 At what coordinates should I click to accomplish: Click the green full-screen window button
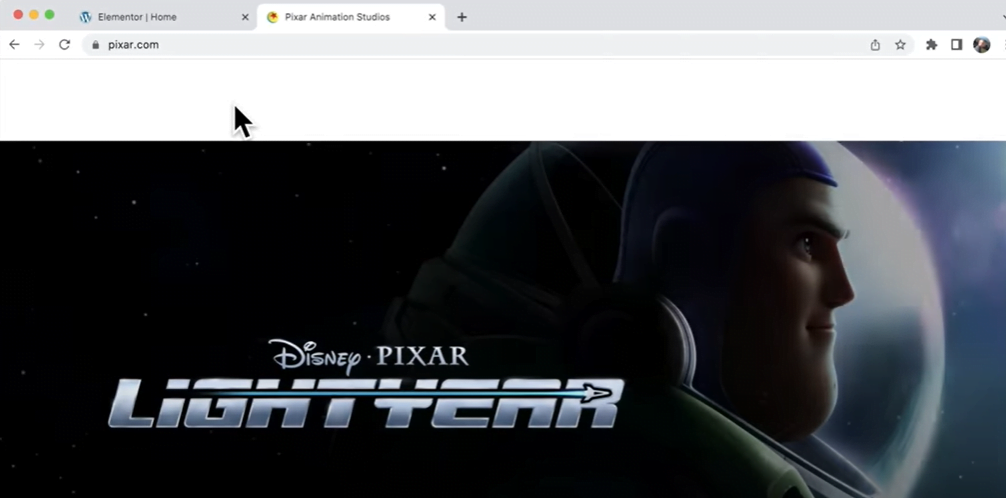click(49, 15)
